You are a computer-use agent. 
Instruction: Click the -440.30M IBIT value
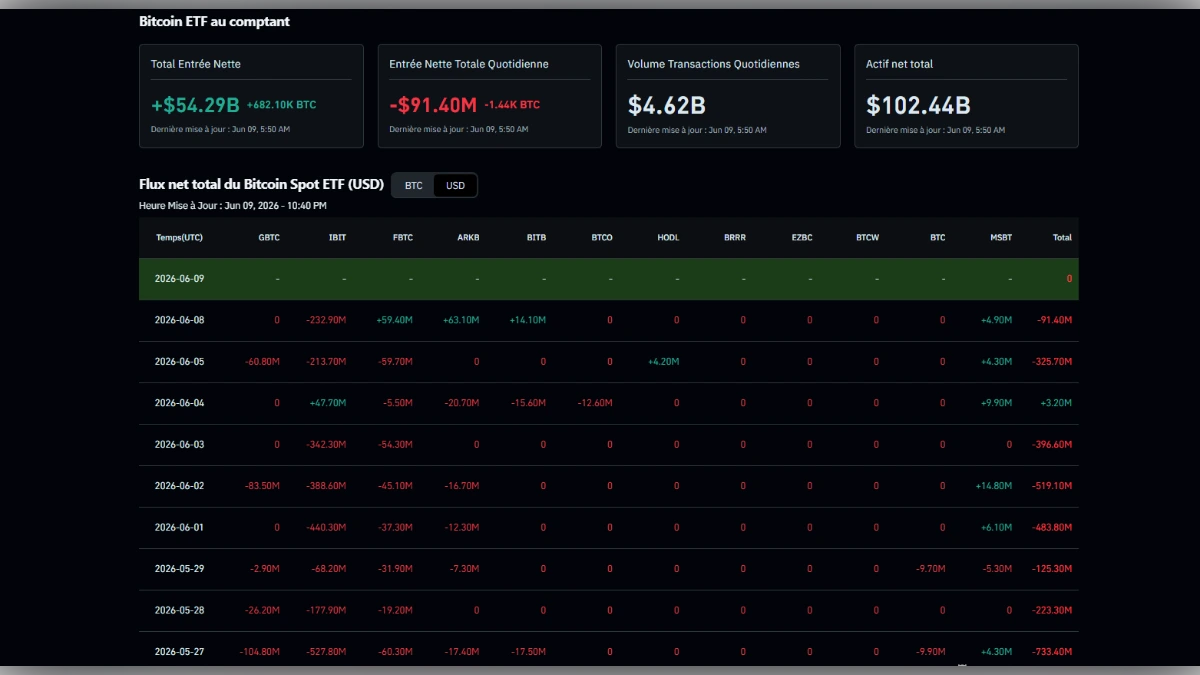point(326,527)
